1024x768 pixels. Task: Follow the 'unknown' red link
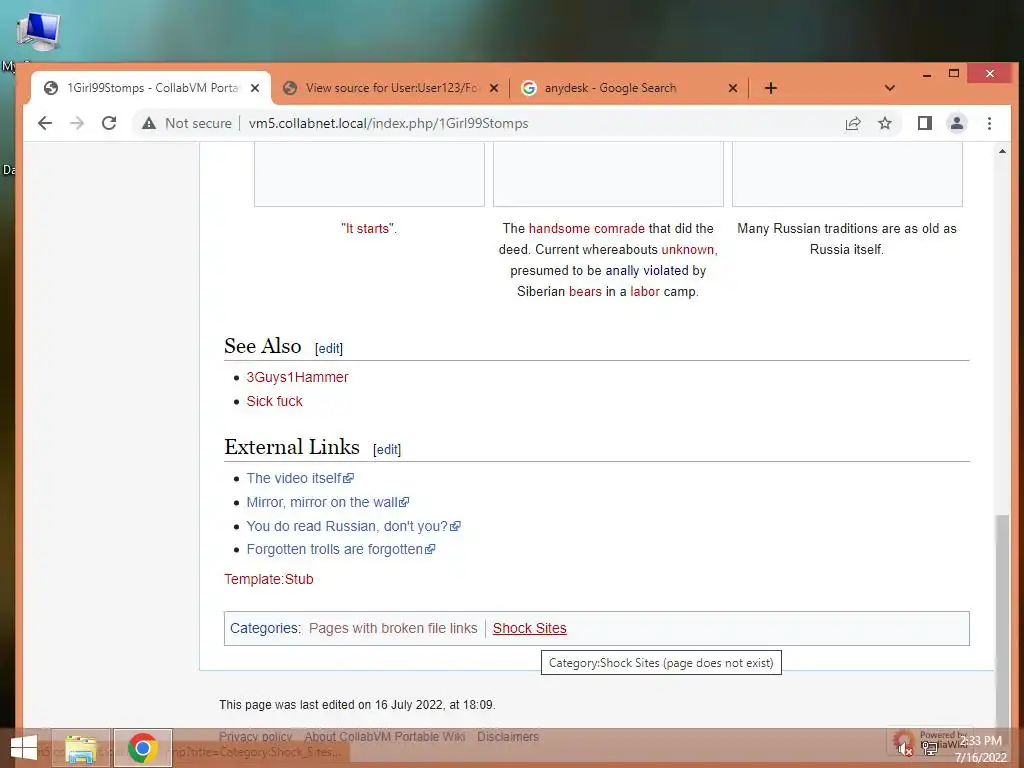[x=688, y=249]
